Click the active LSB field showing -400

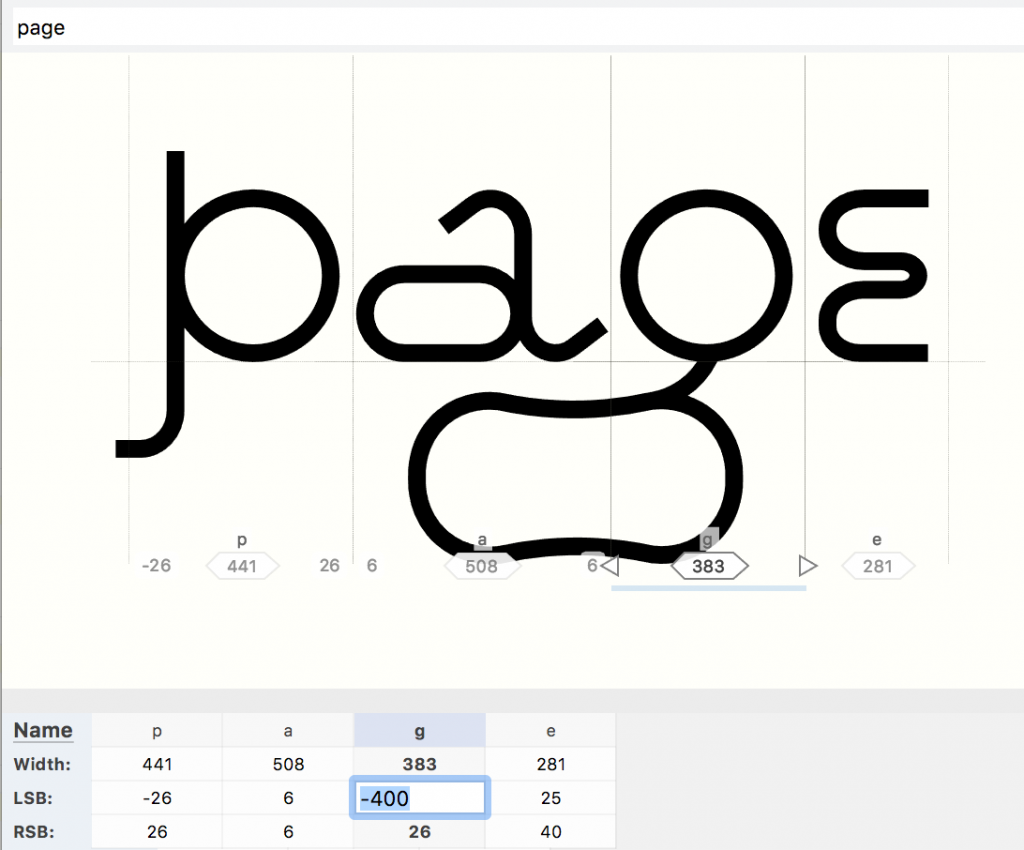click(x=419, y=799)
